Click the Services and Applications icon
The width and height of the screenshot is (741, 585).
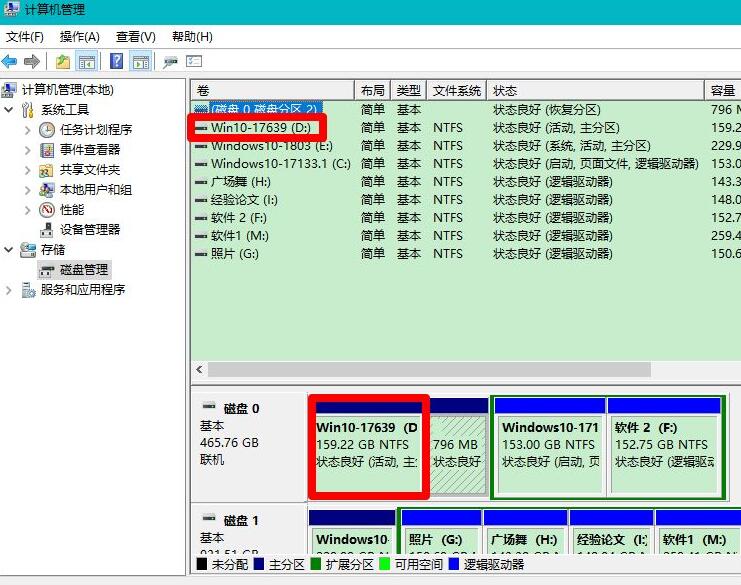[x=28, y=290]
